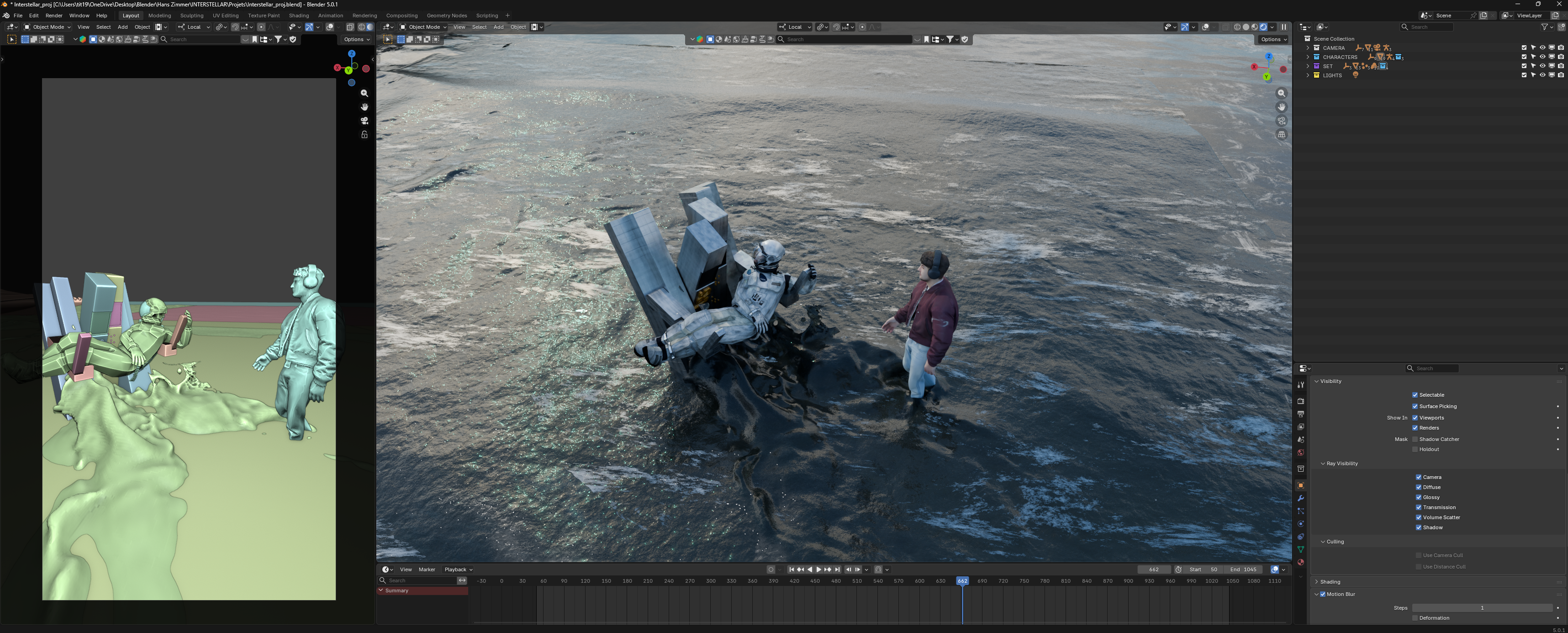Viewport: 1568px width, 633px height.
Task: Disable the Glossy ray visibility checkbox
Action: tap(1419, 497)
